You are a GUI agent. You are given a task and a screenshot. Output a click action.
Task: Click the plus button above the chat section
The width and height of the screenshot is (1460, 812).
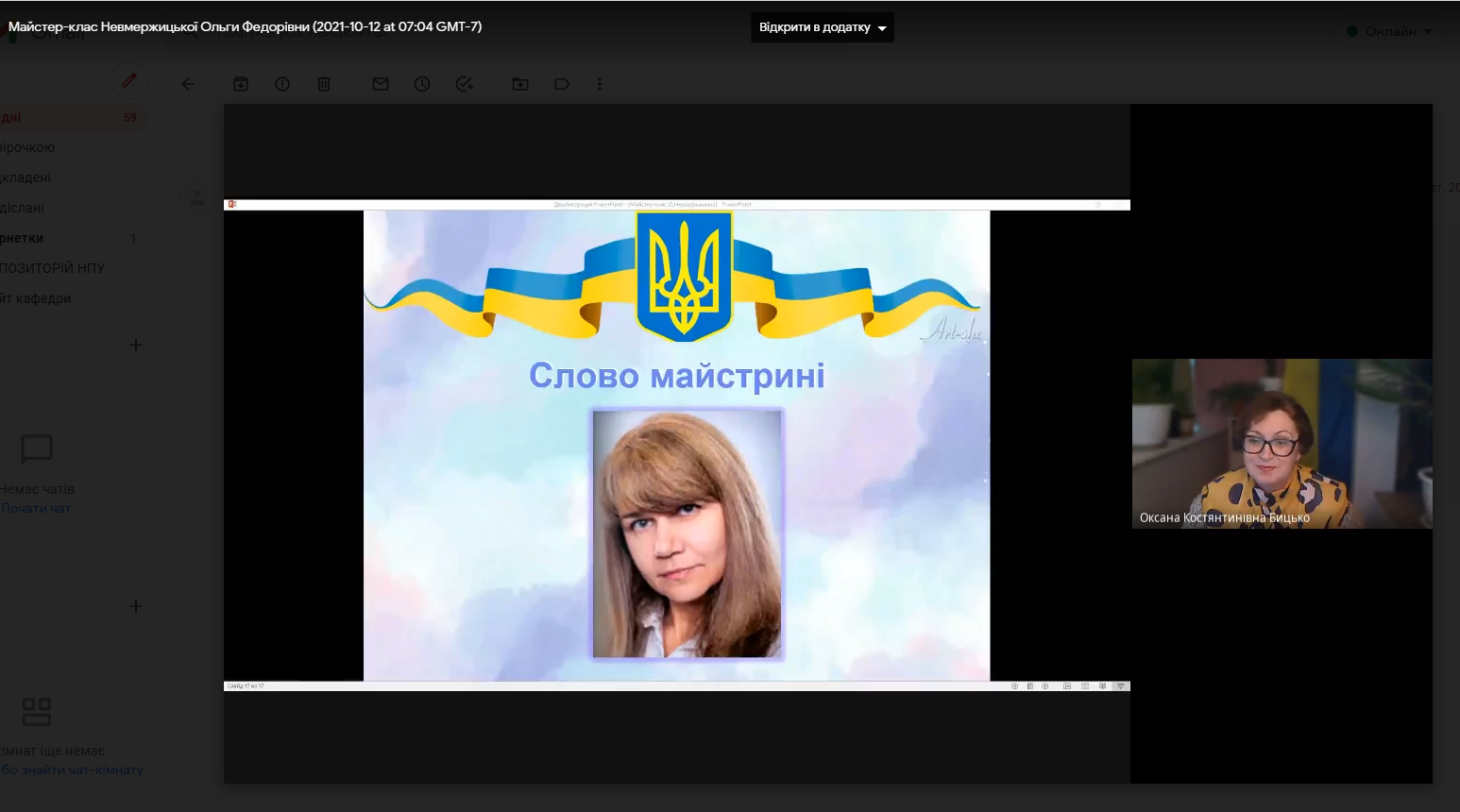point(135,345)
